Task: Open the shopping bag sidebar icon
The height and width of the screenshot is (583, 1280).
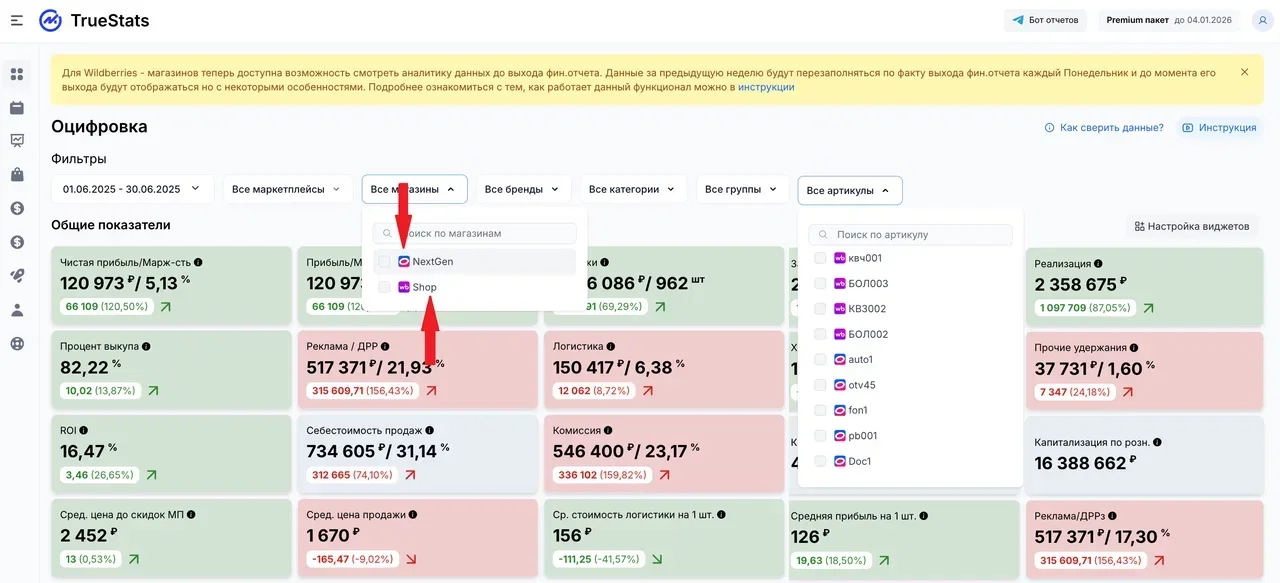Action: pos(17,174)
